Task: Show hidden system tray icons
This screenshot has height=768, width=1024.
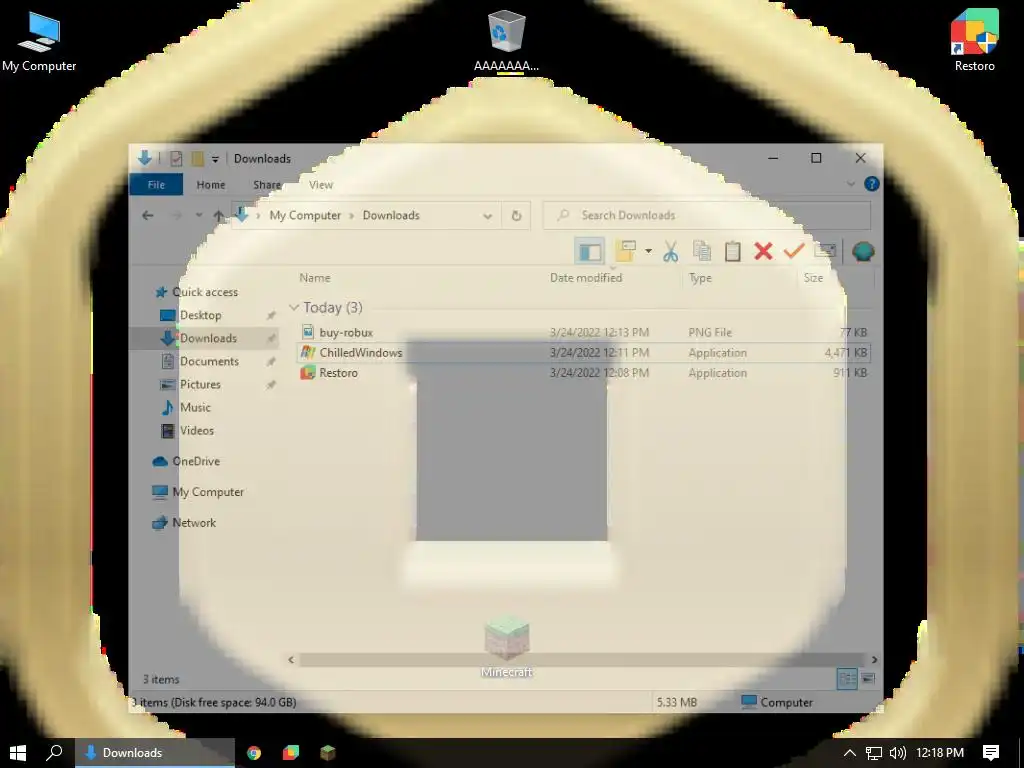Action: pos(850,752)
